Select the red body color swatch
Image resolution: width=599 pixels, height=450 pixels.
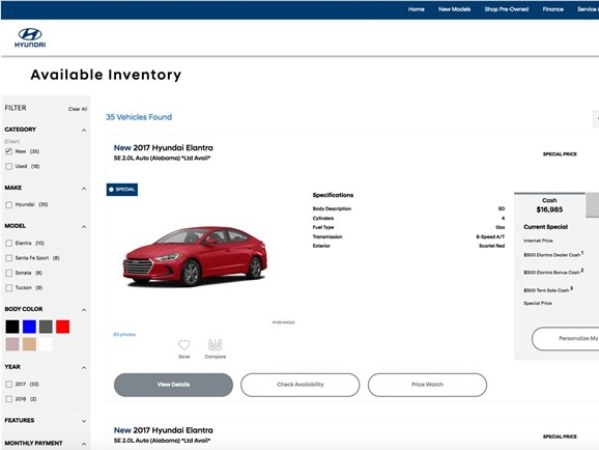pos(63,327)
